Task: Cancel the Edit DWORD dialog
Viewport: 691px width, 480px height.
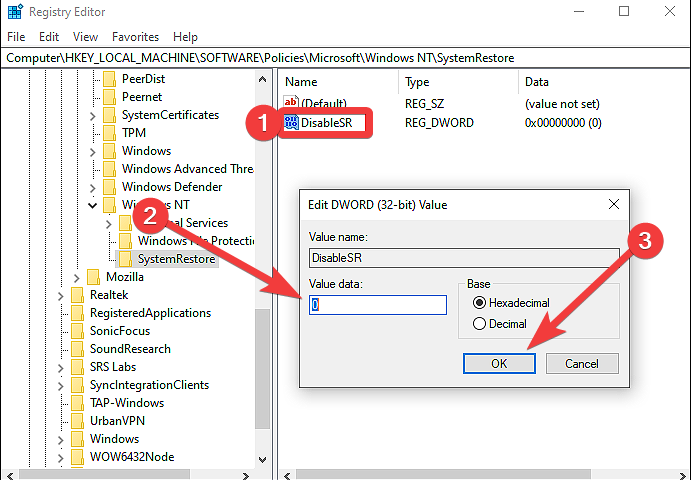Action: 582,364
